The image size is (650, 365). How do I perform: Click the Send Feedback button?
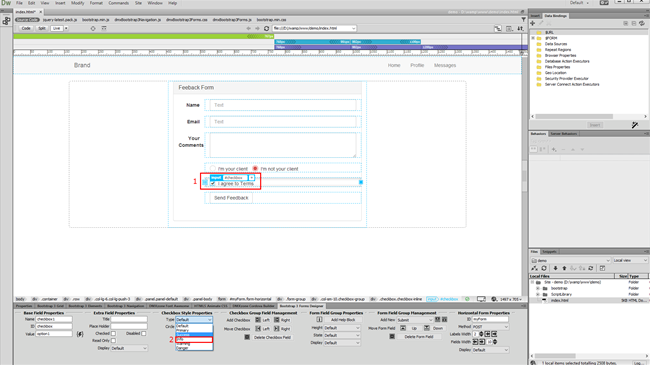(x=231, y=198)
